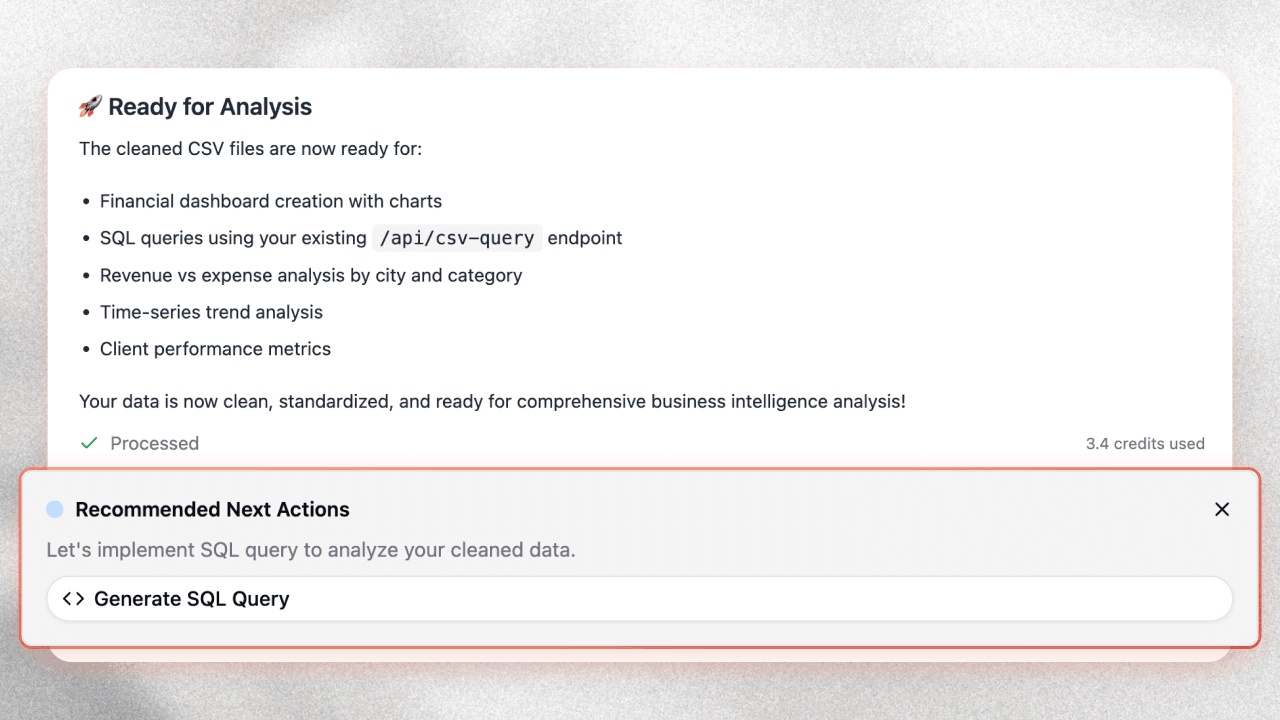Screen dimensions: 1280x720
Task: Click the Revenue vs expense analysis item
Action: click(311, 275)
